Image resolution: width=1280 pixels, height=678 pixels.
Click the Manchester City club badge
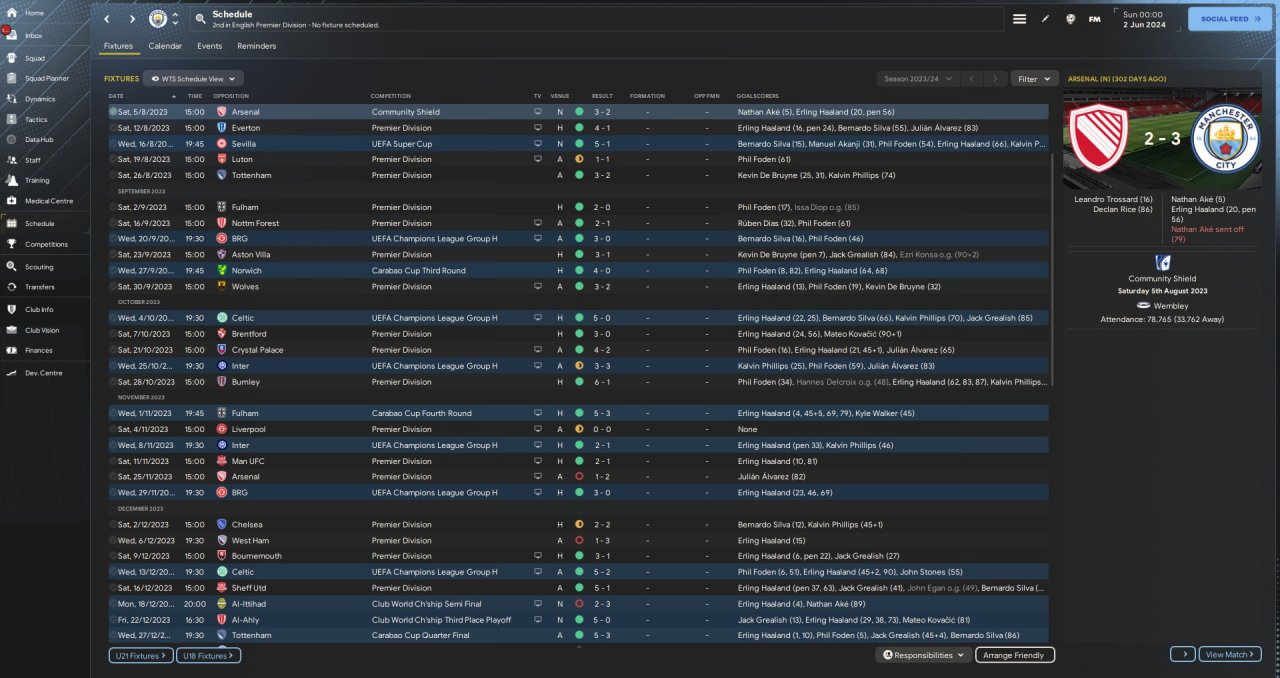(x=158, y=19)
